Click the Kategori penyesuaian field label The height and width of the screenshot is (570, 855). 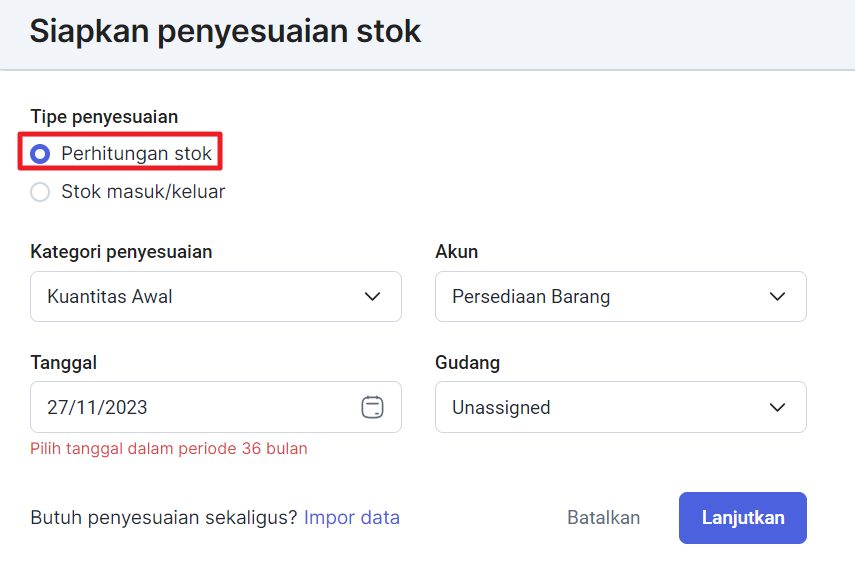121,252
